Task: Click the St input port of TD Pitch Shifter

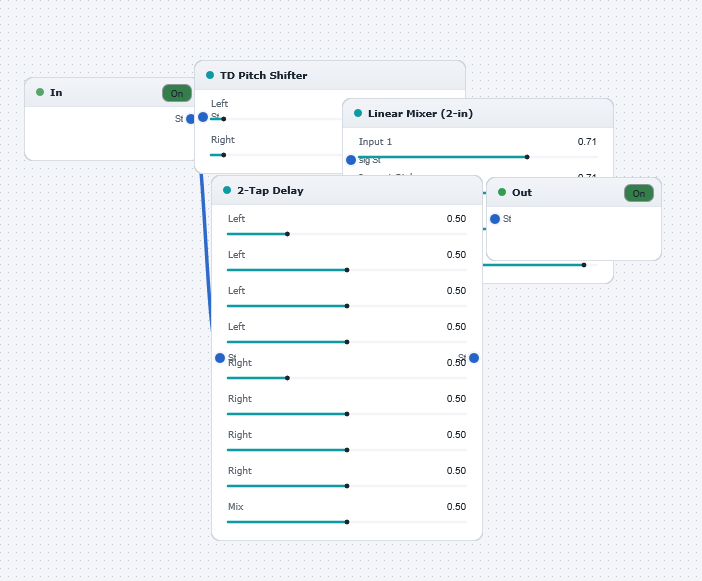Action: [x=203, y=117]
